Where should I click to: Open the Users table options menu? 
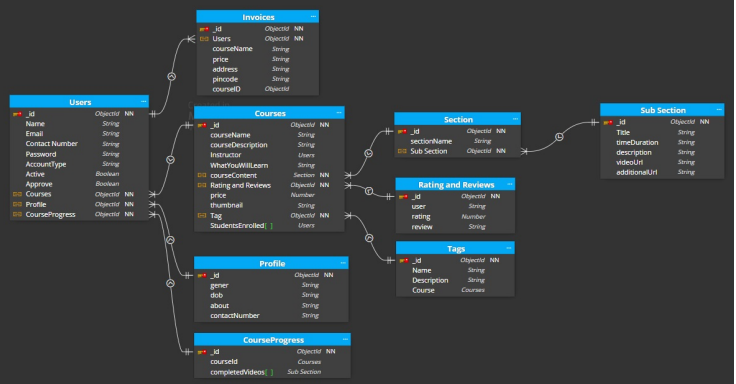[x=144, y=101]
